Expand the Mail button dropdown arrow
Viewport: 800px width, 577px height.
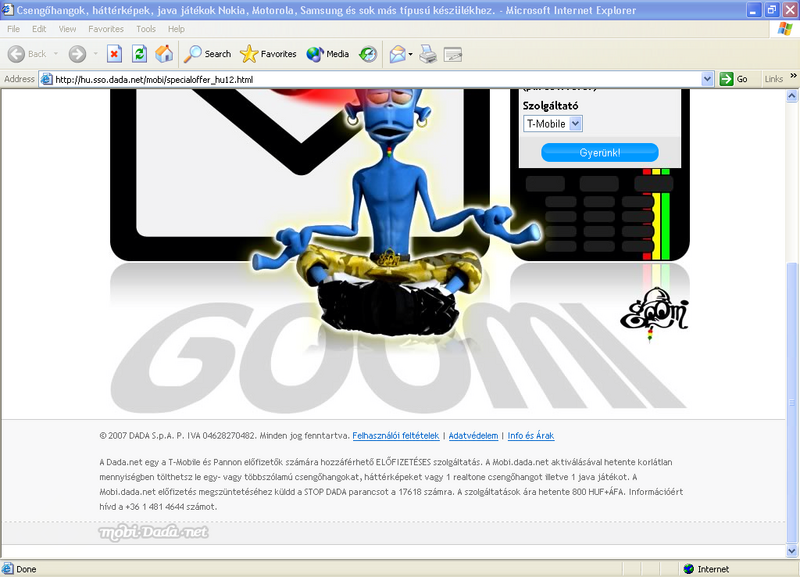[410, 54]
